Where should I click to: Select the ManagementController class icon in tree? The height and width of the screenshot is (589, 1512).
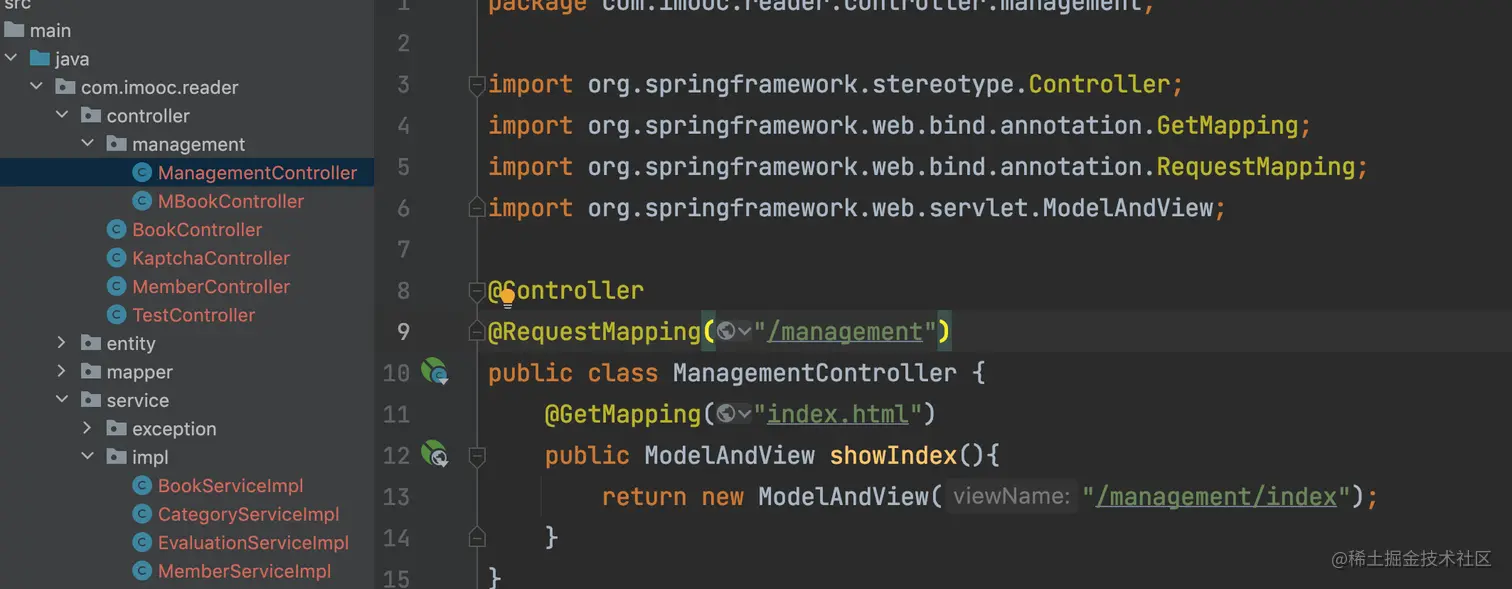[142, 173]
